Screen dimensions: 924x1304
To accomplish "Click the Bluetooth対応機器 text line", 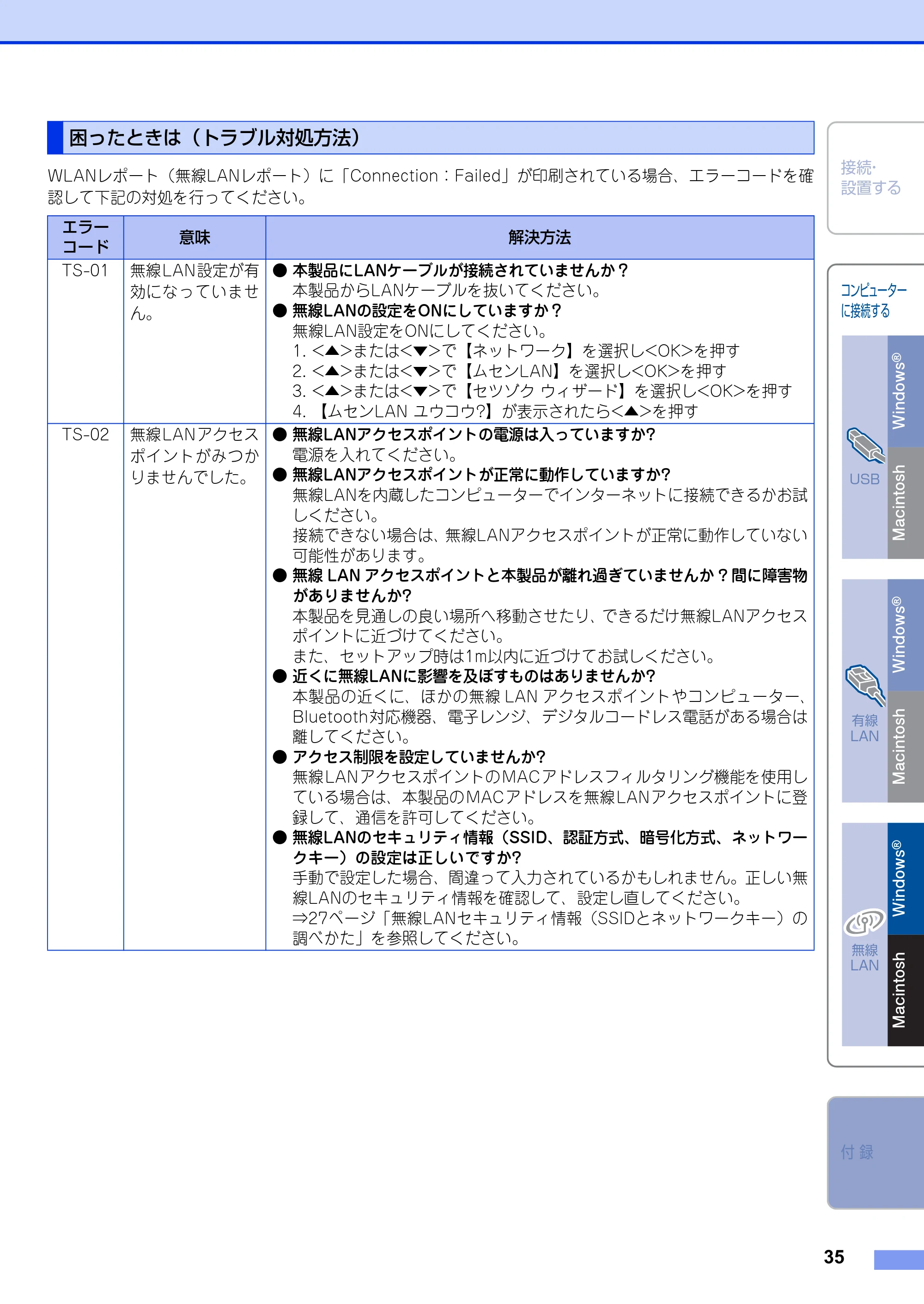I will point(550,716).
